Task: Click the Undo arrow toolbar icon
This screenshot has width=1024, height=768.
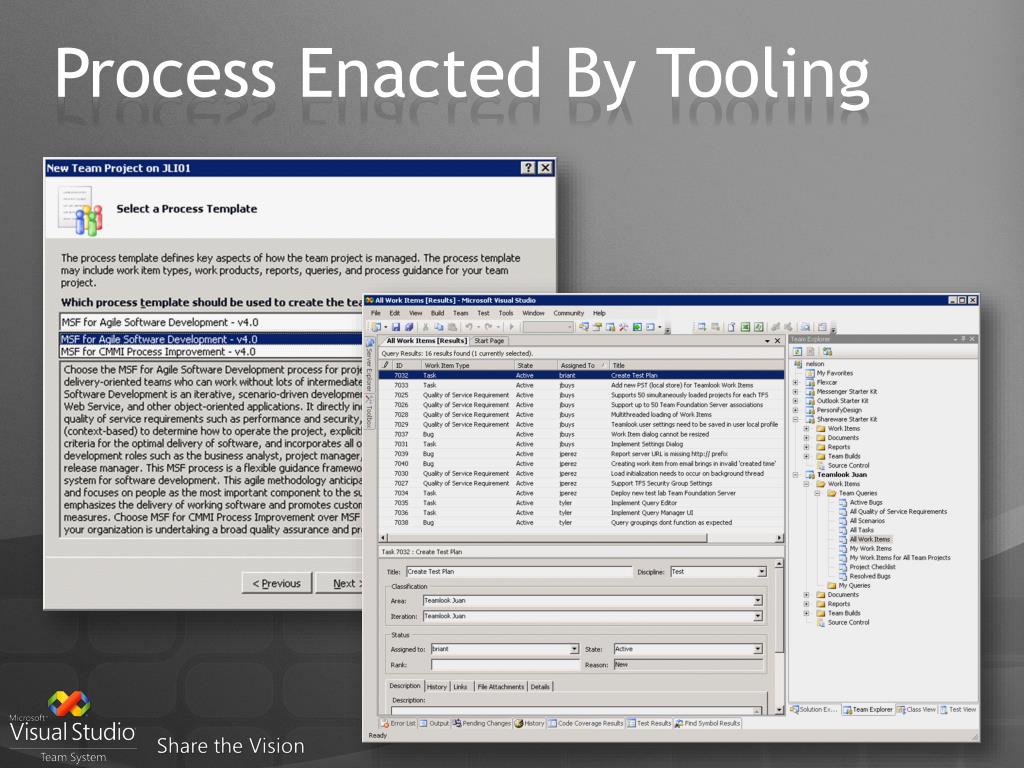Action: 469,327
